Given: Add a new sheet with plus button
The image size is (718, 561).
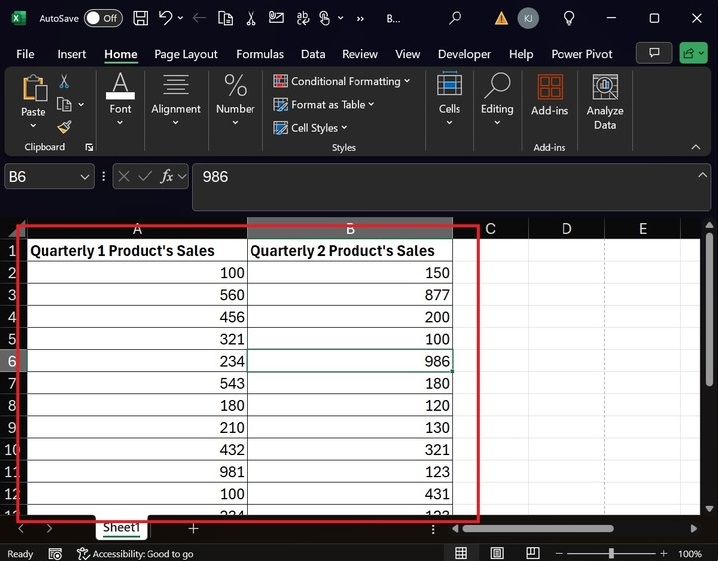Looking at the screenshot, I should click(x=193, y=528).
